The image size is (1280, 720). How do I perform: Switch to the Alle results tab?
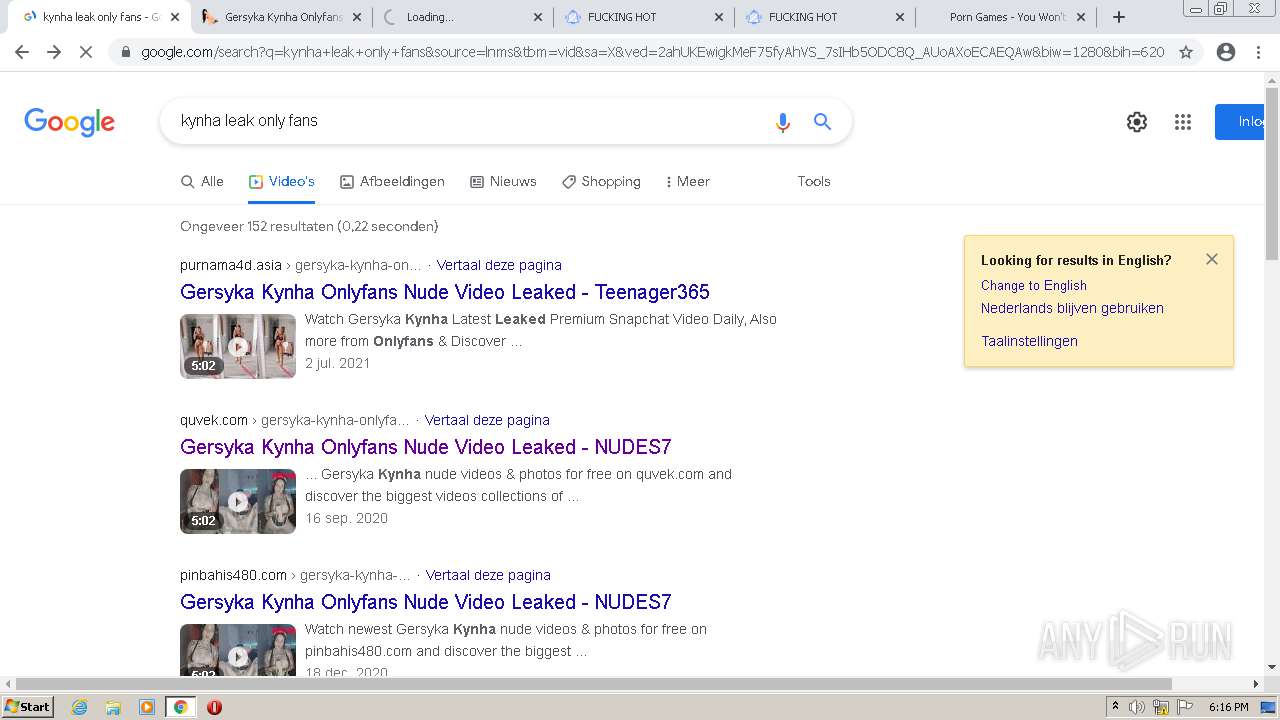click(x=202, y=181)
